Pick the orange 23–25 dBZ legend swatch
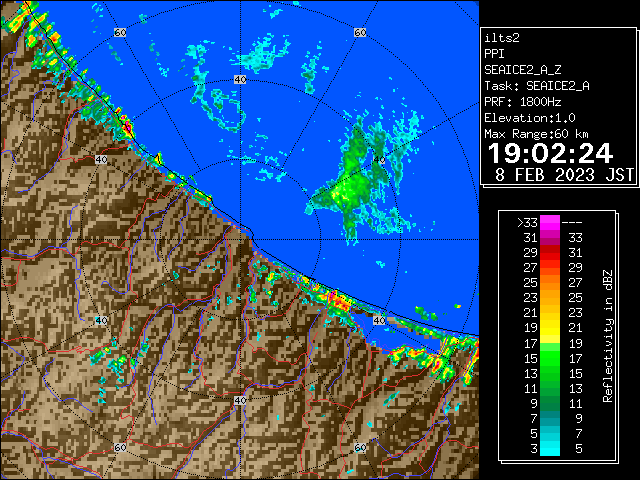This screenshot has height=480, width=640. [550, 298]
